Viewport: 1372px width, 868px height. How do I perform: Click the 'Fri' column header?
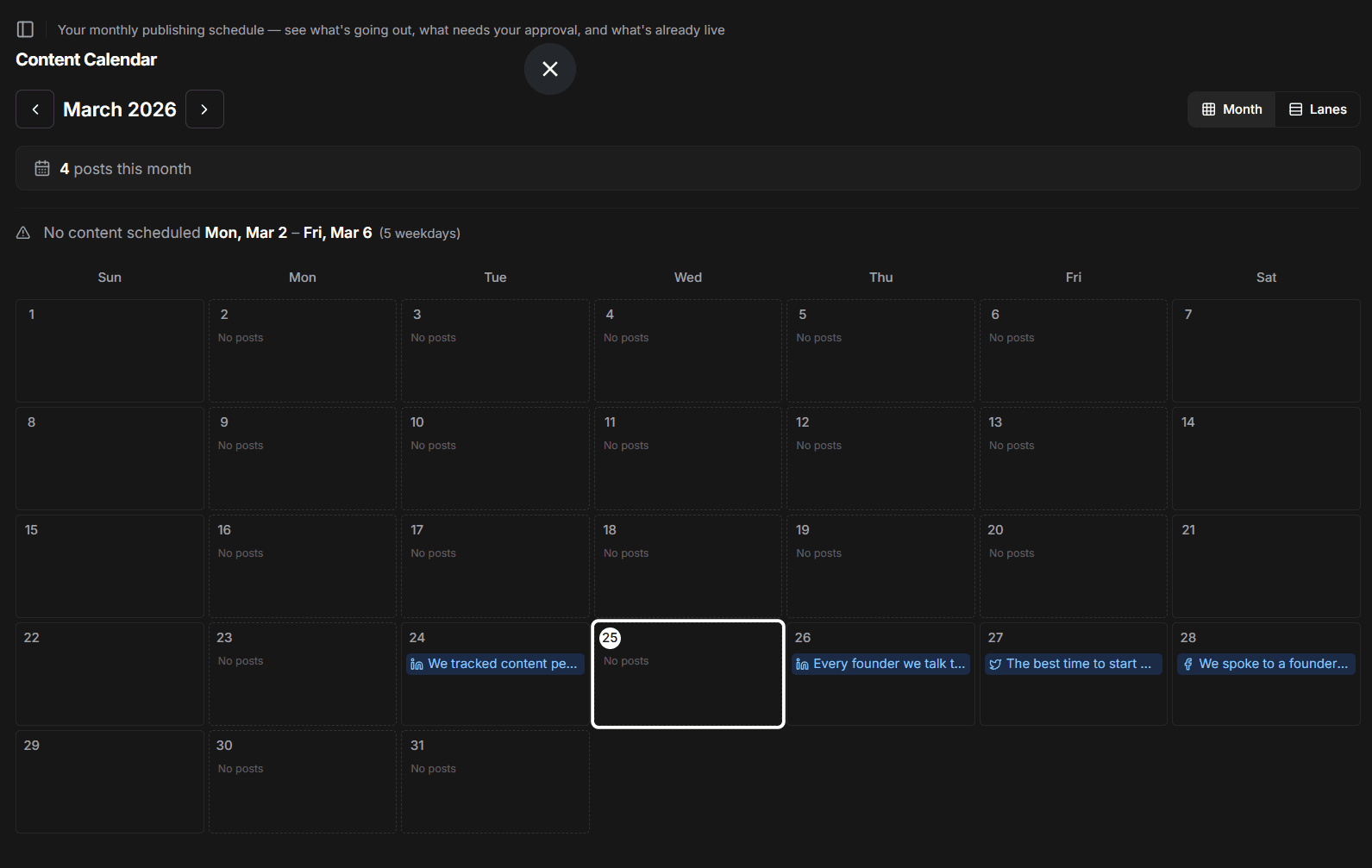(1074, 278)
